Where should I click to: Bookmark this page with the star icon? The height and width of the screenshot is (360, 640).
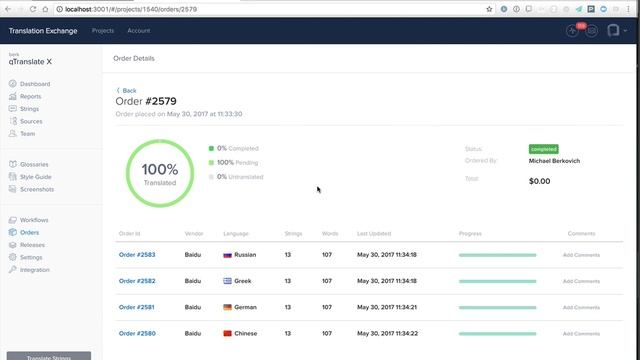489,9
